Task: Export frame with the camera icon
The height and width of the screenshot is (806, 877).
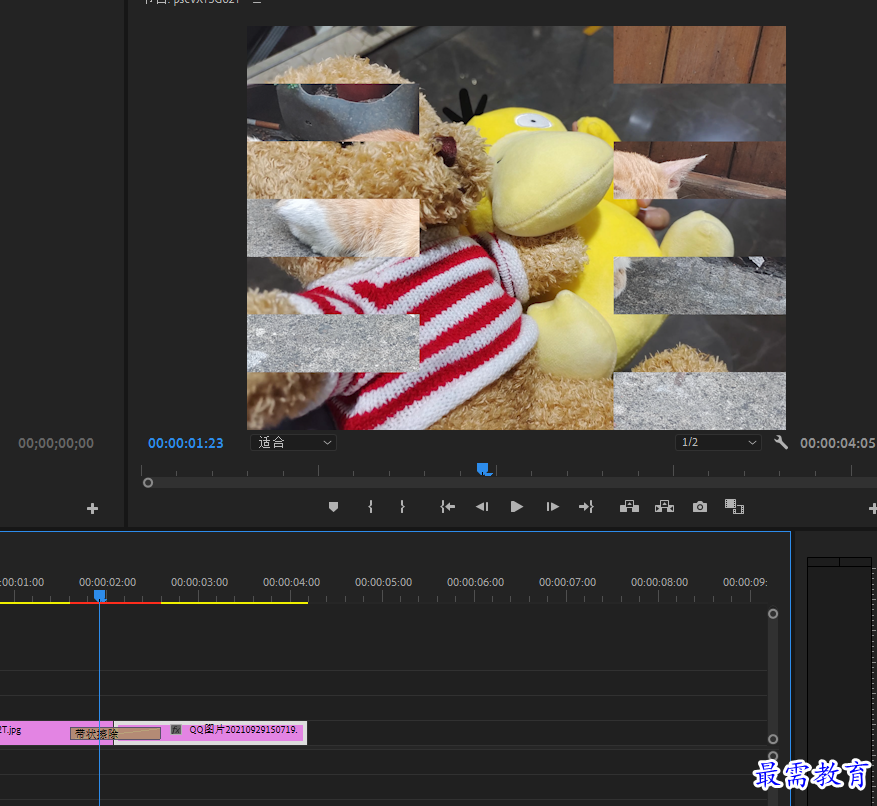Action: pos(700,507)
